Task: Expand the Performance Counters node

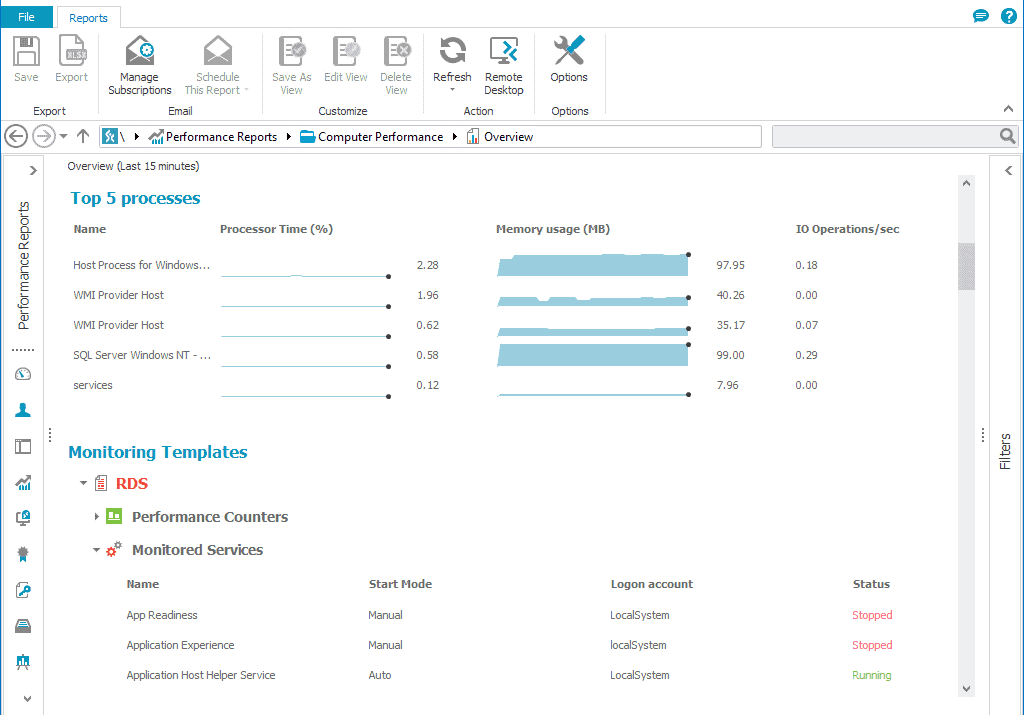Action: (97, 516)
